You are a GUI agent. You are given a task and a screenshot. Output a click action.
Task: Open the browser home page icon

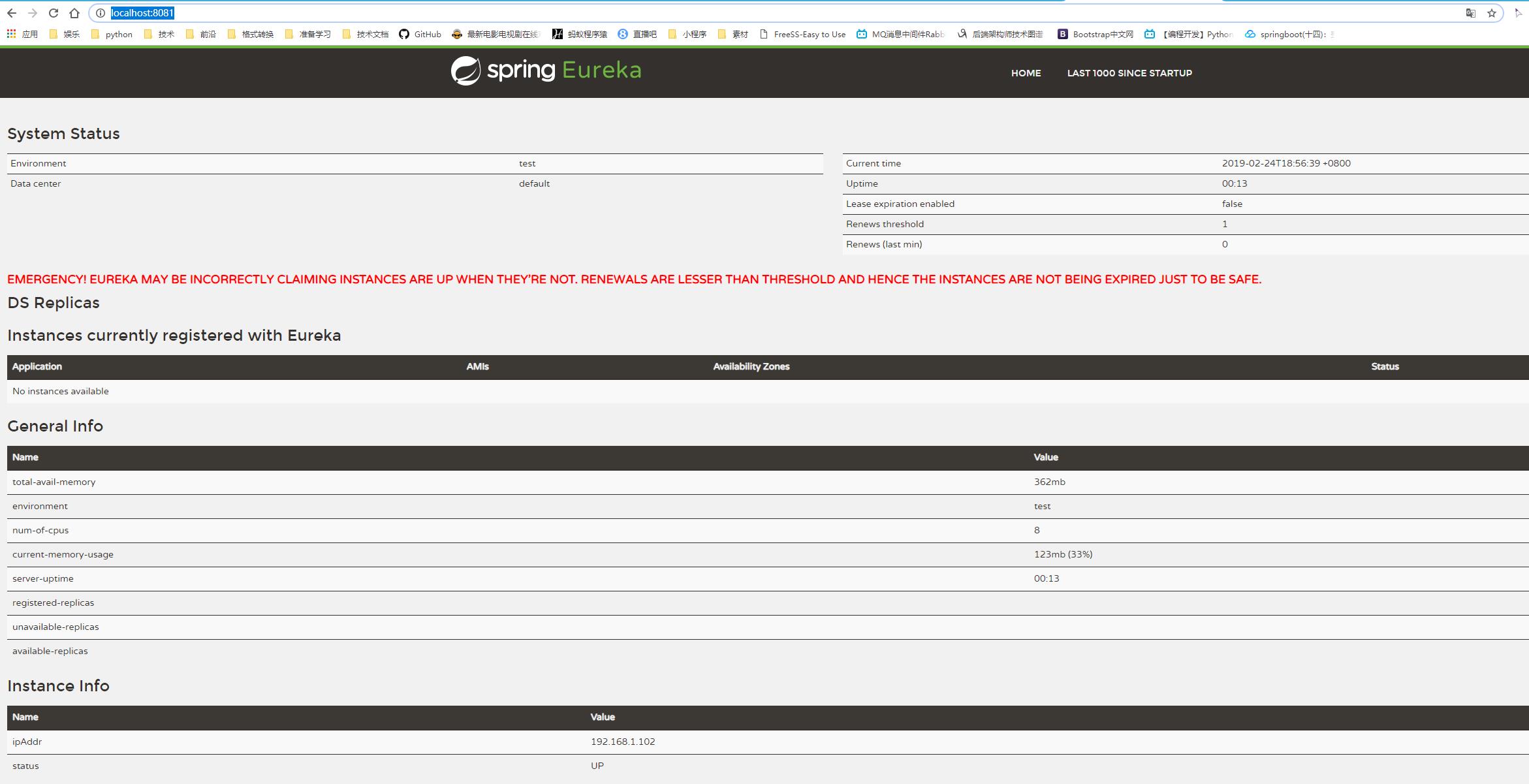[74, 13]
